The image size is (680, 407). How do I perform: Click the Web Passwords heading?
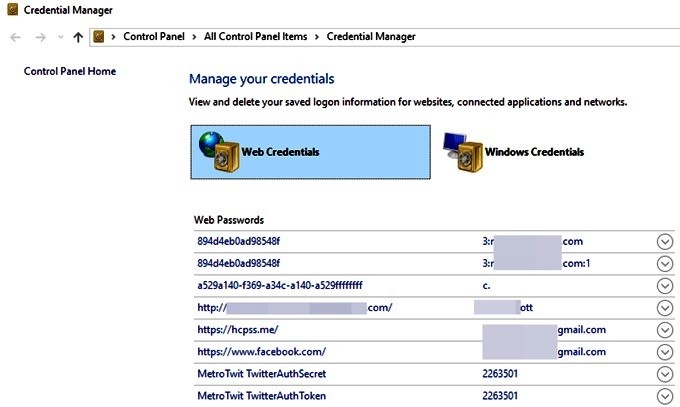229,220
